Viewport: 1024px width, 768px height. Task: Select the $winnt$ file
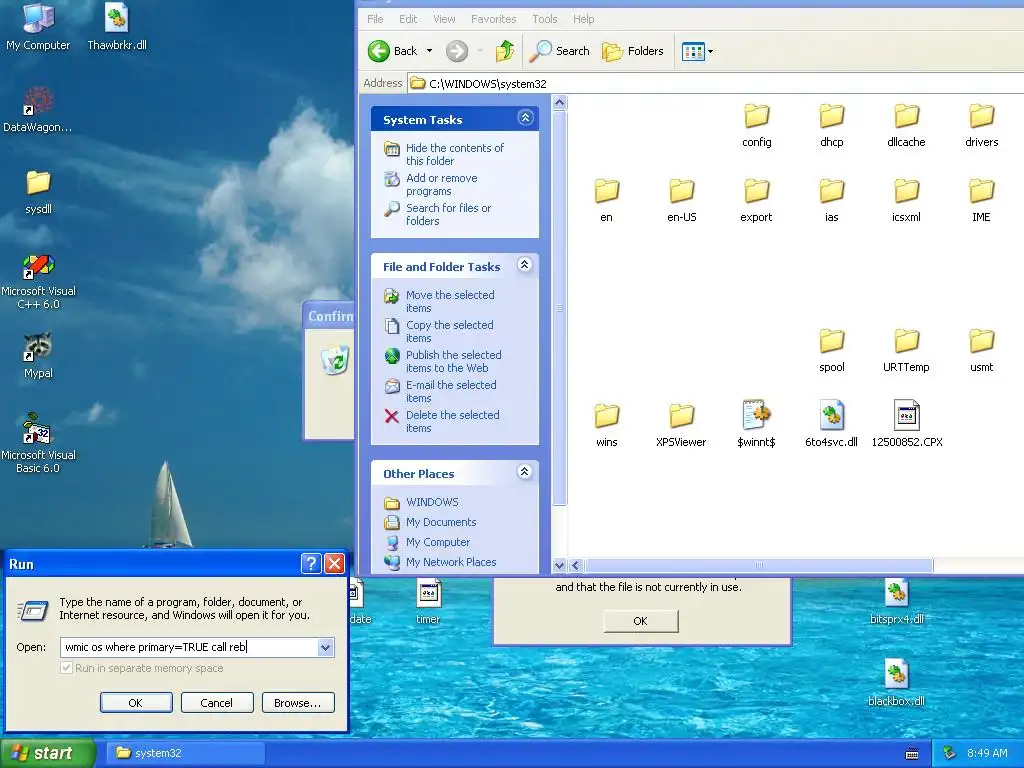click(756, 424)
